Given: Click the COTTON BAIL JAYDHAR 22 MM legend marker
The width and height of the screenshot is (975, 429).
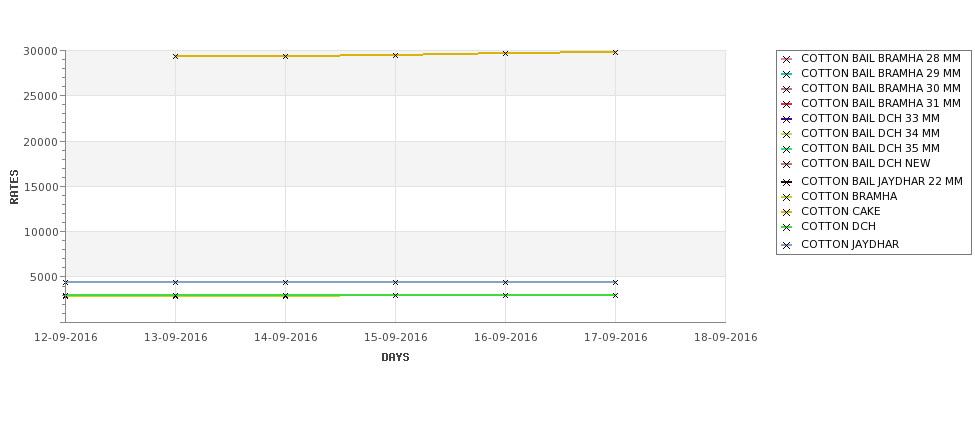Looking at the screenshot, I should pos(786,182).
